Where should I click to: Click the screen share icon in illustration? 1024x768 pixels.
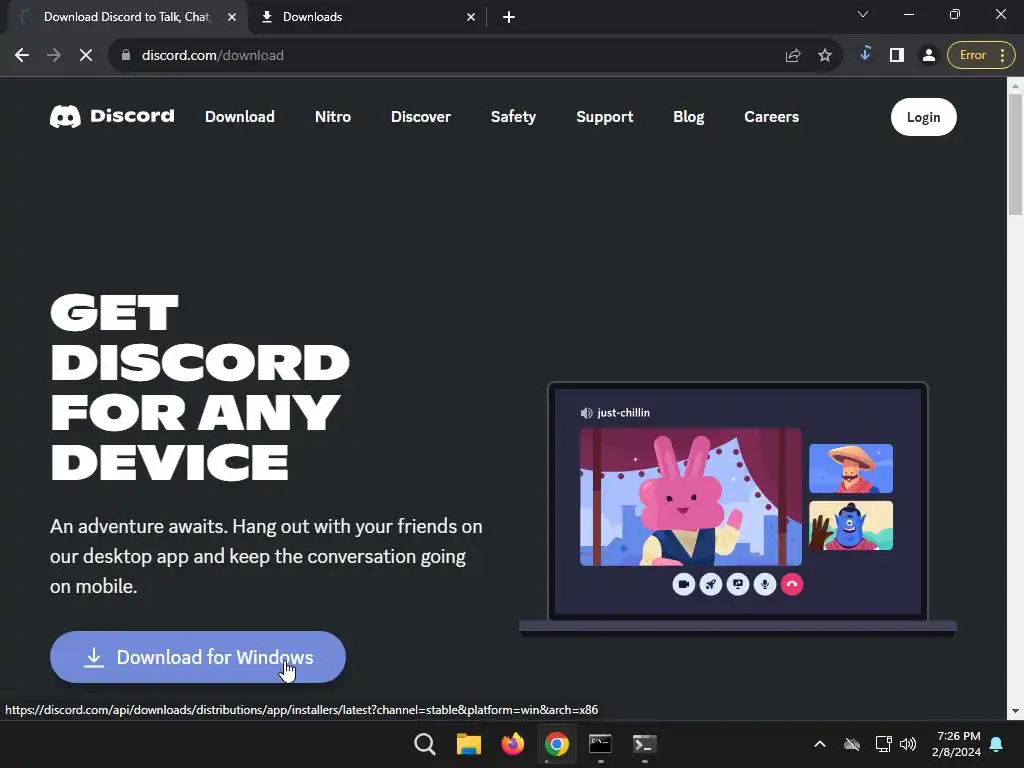(738, 584)
